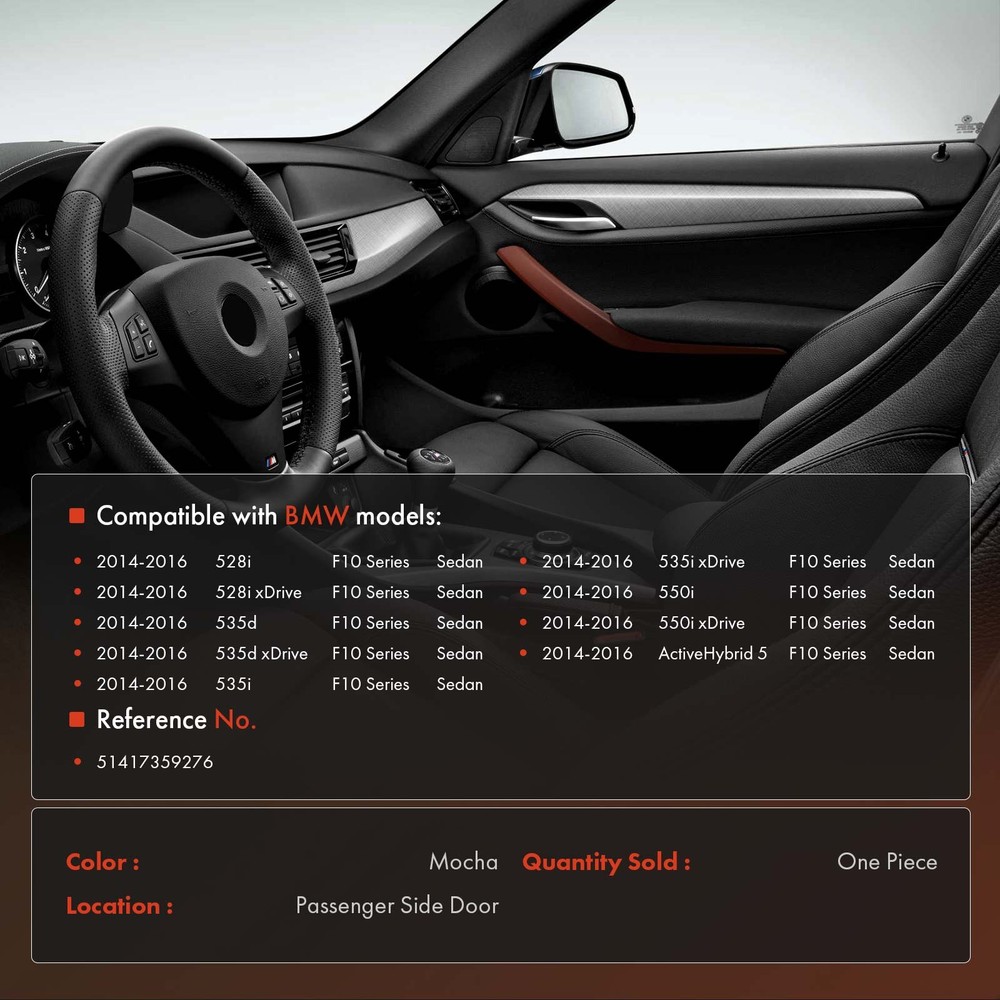Click the 'Location :' label
The height and width of the screenshot is (1000, 1000).
point(119,906)
